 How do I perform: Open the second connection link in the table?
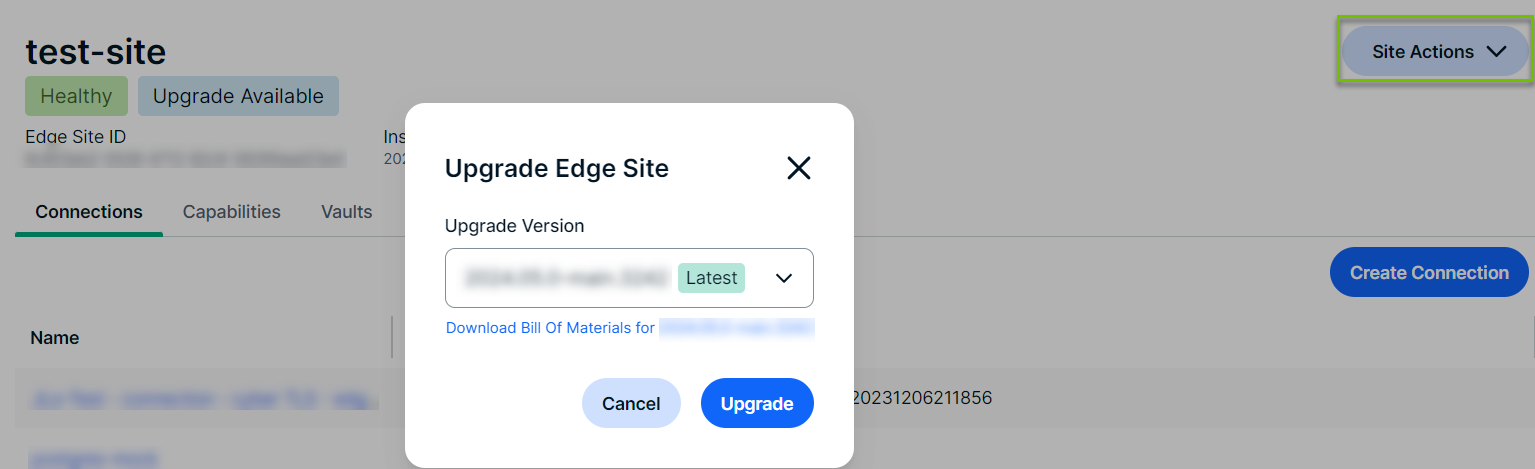(x=94, y=459)
